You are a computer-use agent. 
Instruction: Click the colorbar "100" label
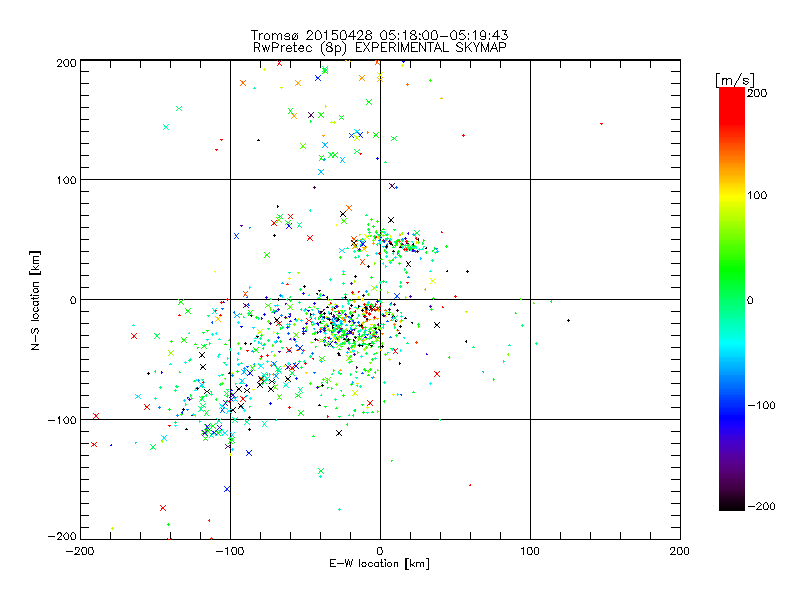pos(757,195)
